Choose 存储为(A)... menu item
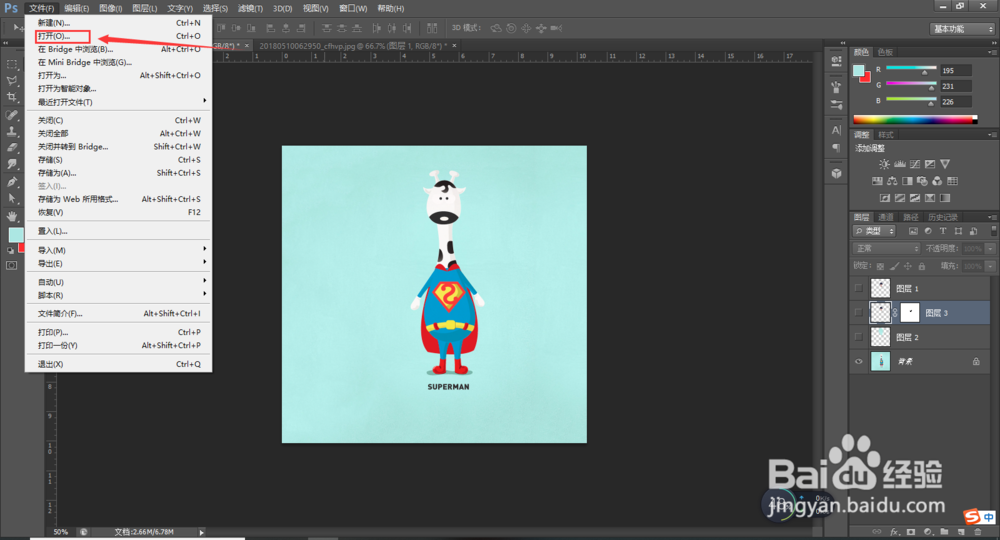Viewport: 1000px width, 540px height. [x=119, y=173]
